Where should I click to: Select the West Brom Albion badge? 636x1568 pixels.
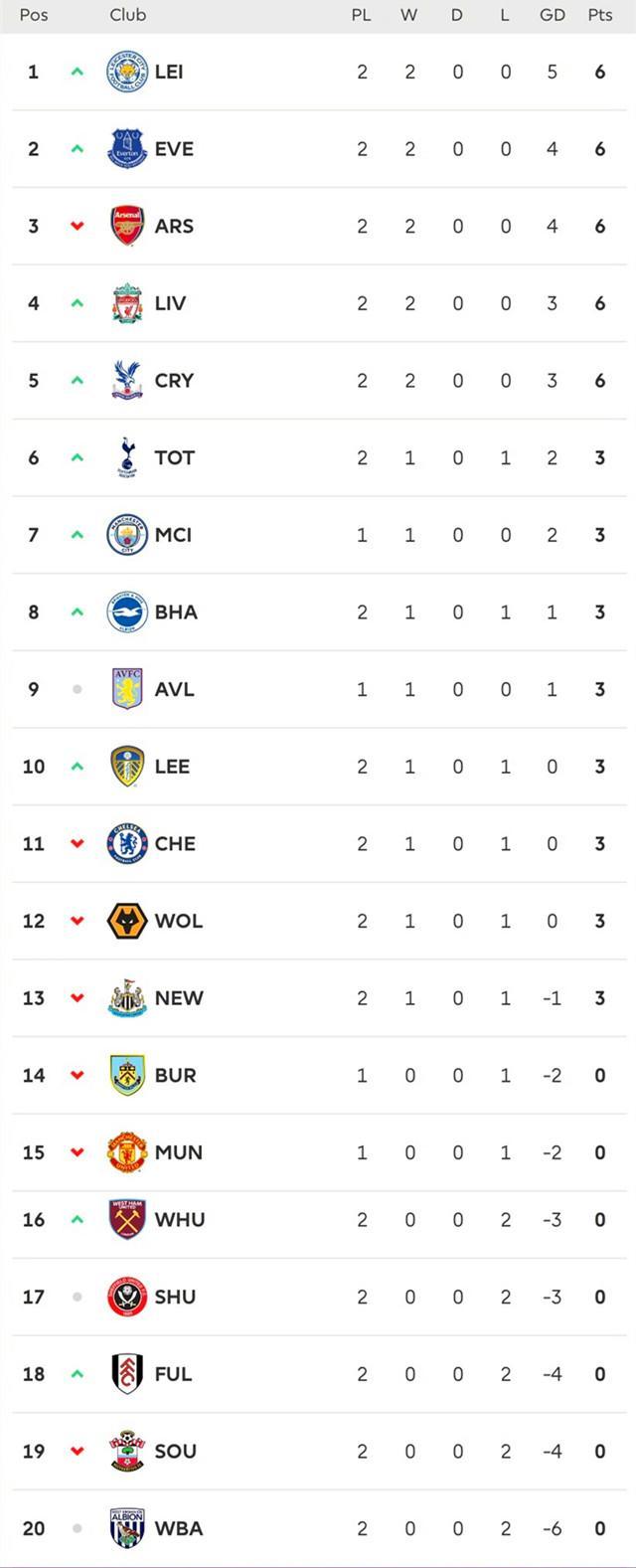(127, 1528)
